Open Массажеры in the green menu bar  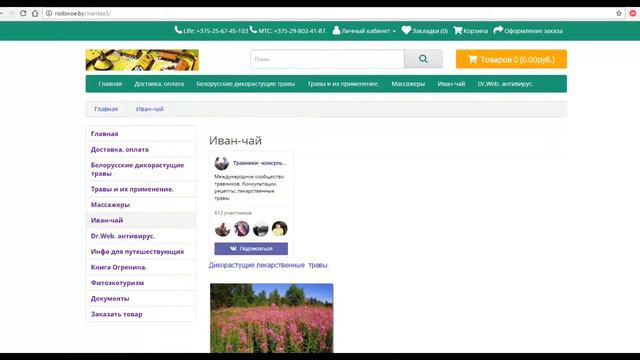(408, 84)
